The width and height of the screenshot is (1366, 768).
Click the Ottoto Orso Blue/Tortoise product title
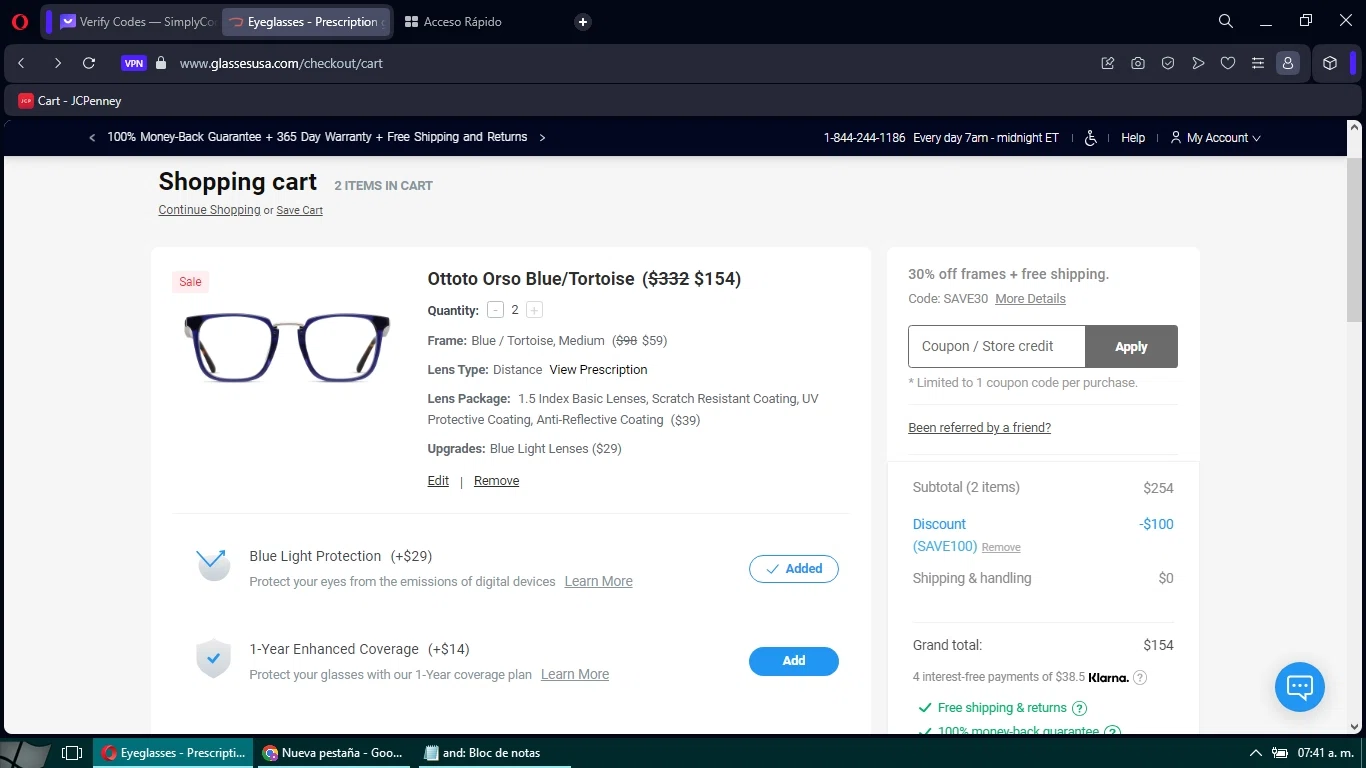[531, 279]
